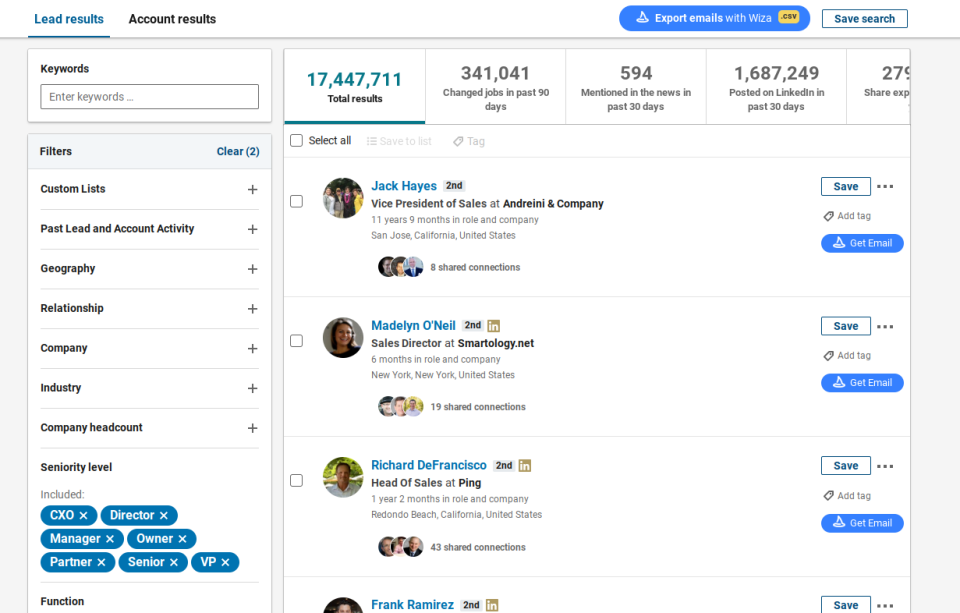Screen dimensions: 960x613
Task: Click the Add tag icon for Madelyn O'Neil
Action: coord(827,355)
